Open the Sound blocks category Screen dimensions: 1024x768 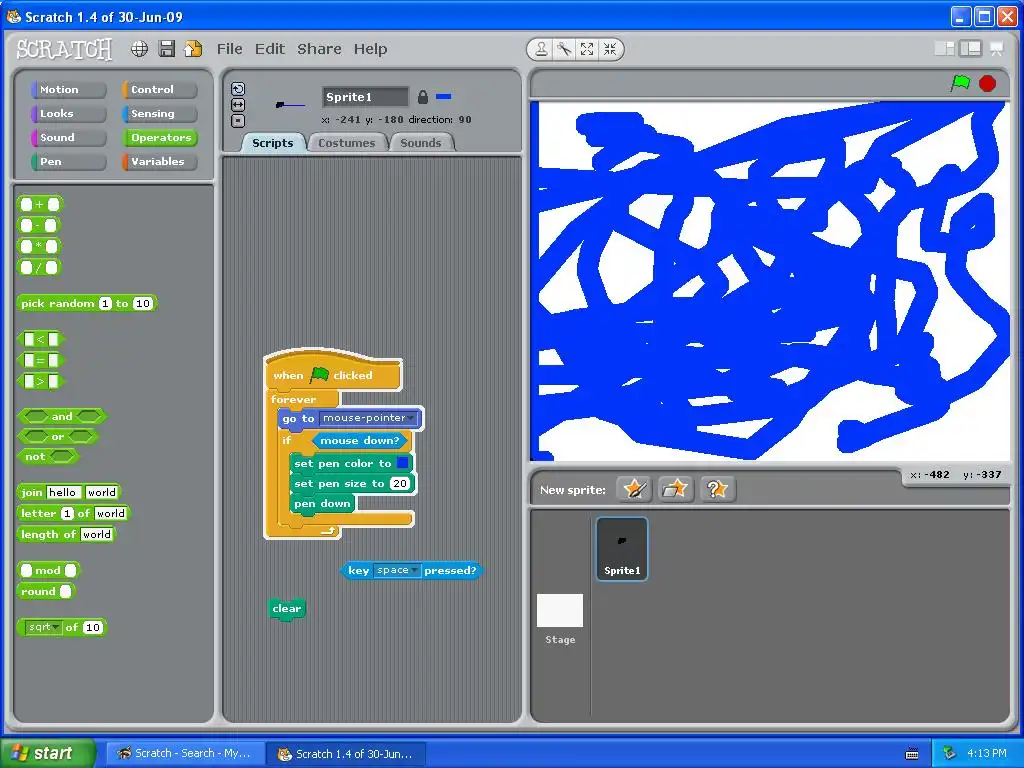click(68, 138)
